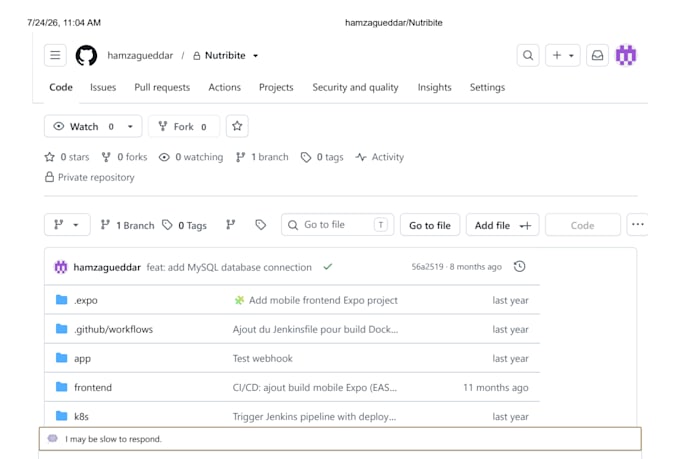Viewport: 680px width, 459px height.
Task: Open the 0 stars link
Action: [x=67, y=157]
